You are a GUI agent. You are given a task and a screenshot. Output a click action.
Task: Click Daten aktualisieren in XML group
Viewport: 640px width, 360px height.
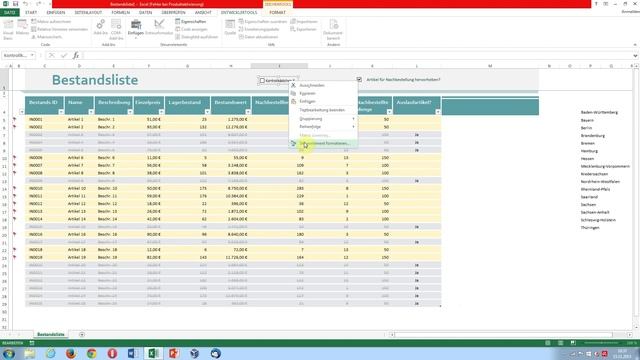(x=258, y=37)
